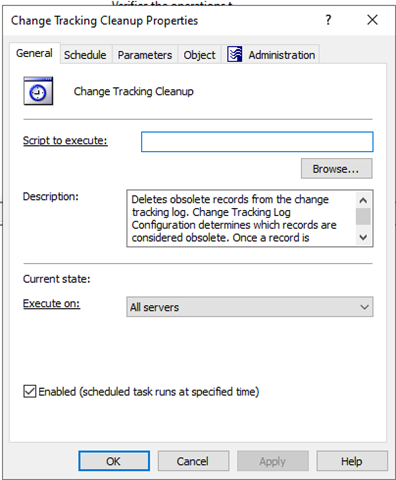Switch to the Schedule tab
Screen dimensions: 396x480
point(85,55)
